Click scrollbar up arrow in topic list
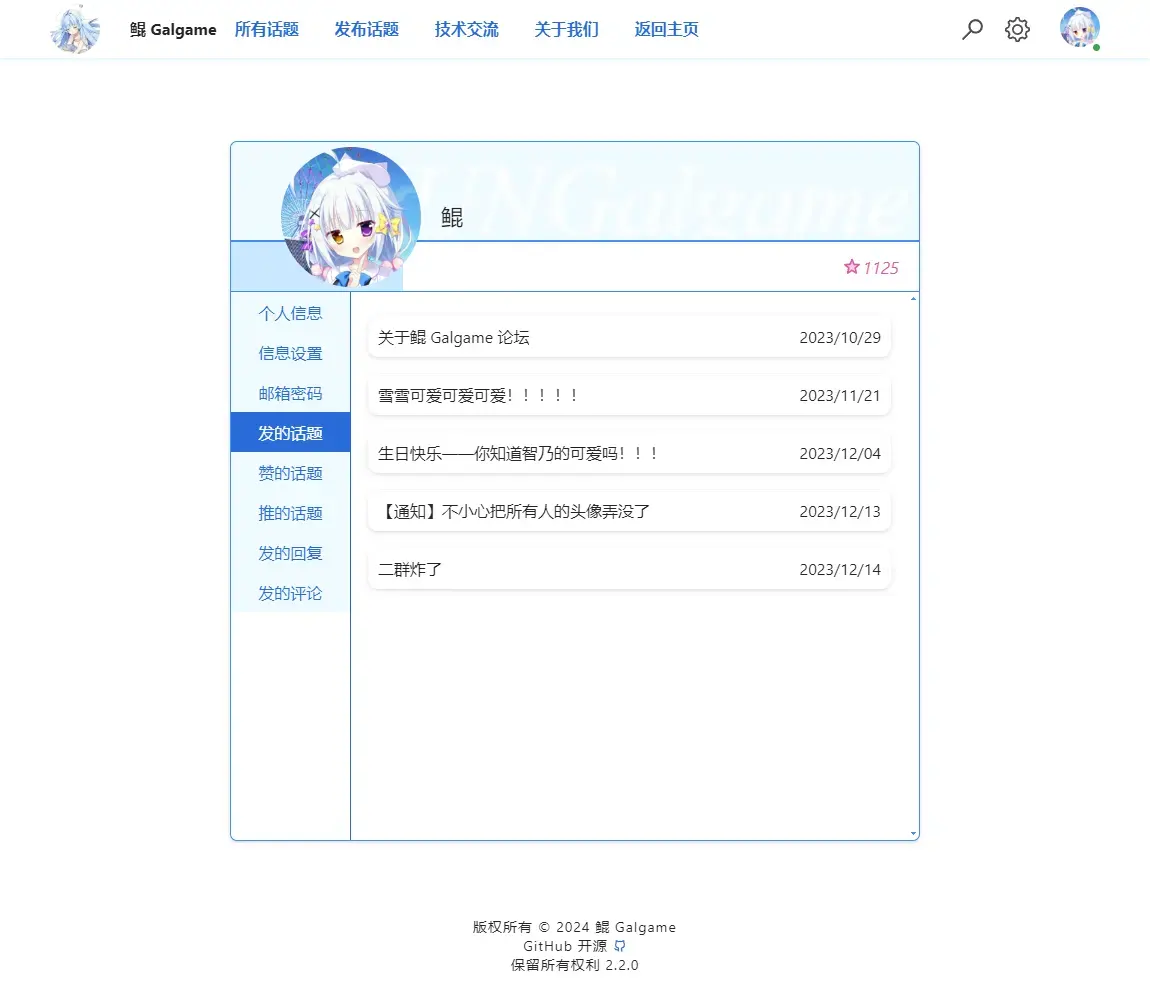Viewport: 1150px width, 991px height. 913,299
